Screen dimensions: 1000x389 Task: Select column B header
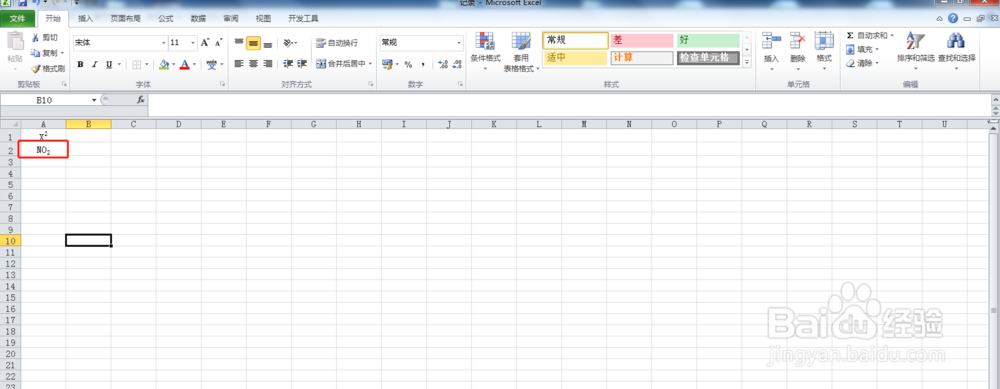(x=89, y=124)
